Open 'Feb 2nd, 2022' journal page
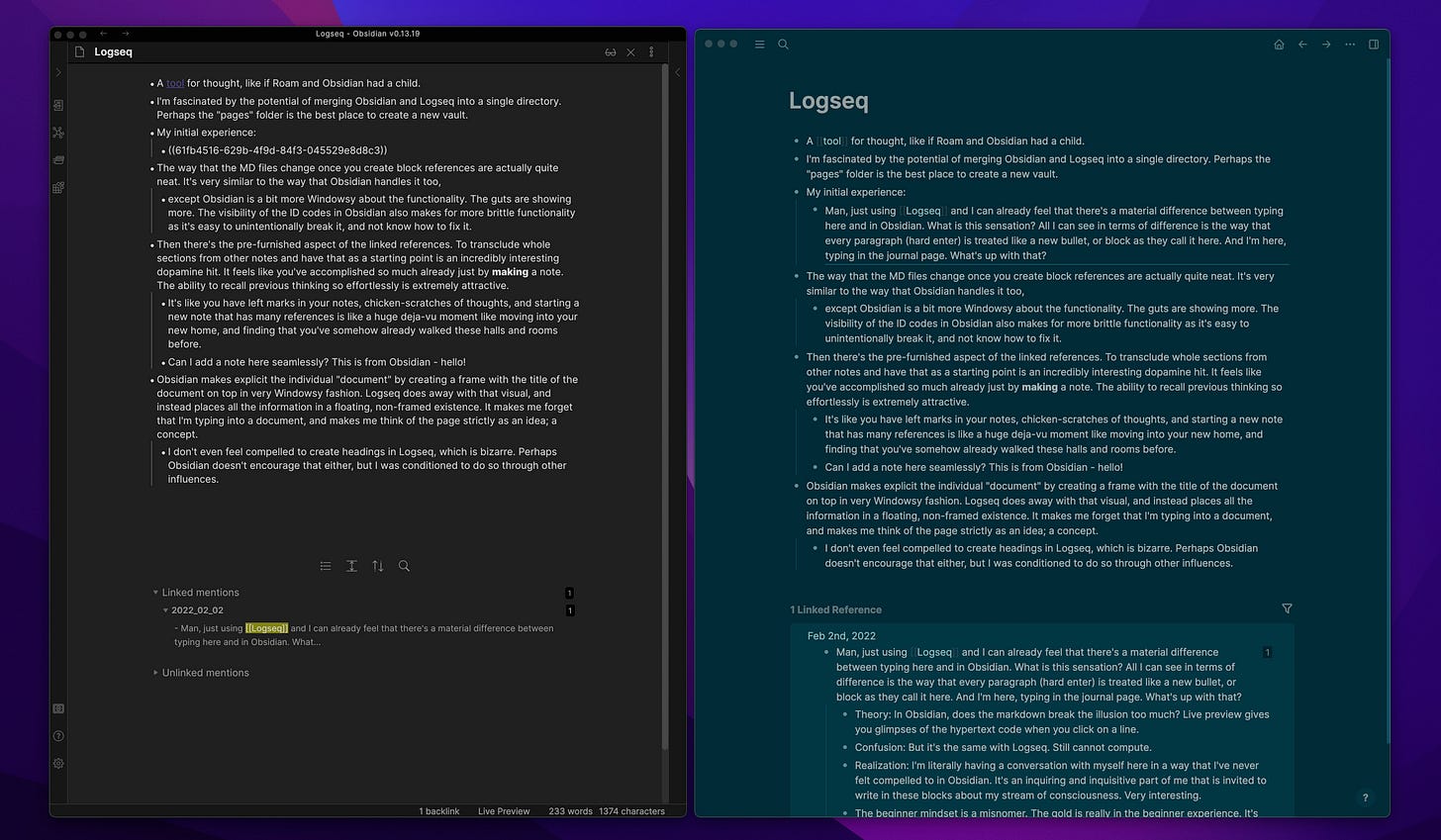Image resolution: width=1441 pixels, height=840 pixels. coord(841,636)
